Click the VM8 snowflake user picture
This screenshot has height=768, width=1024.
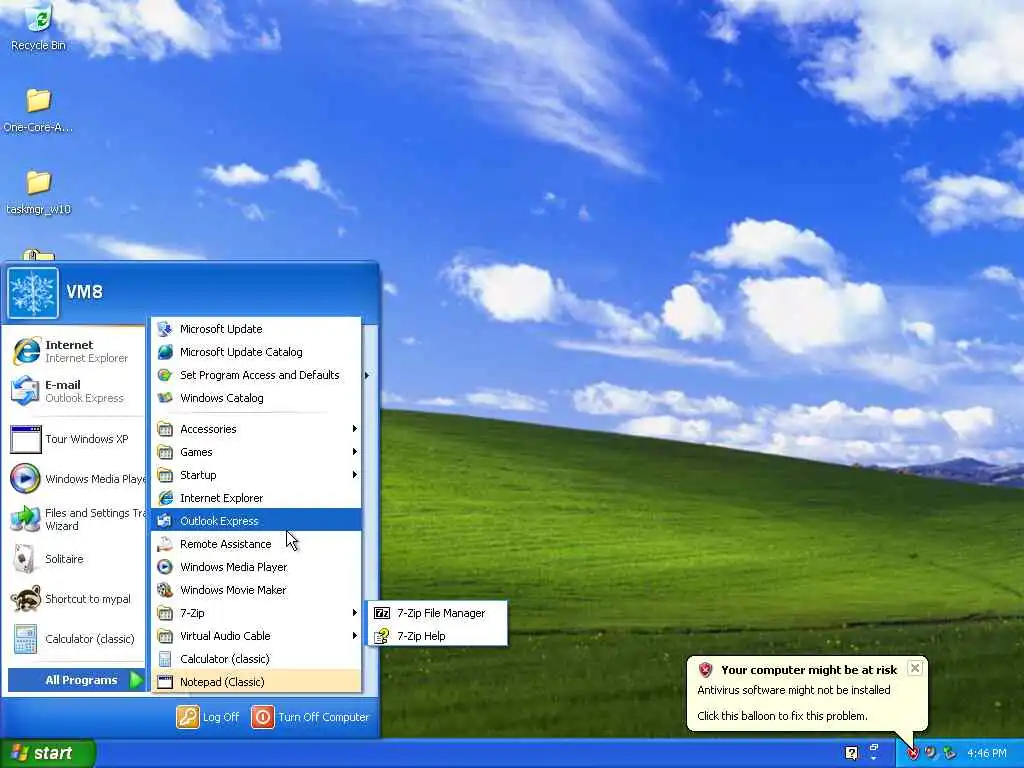click(33, 293)
